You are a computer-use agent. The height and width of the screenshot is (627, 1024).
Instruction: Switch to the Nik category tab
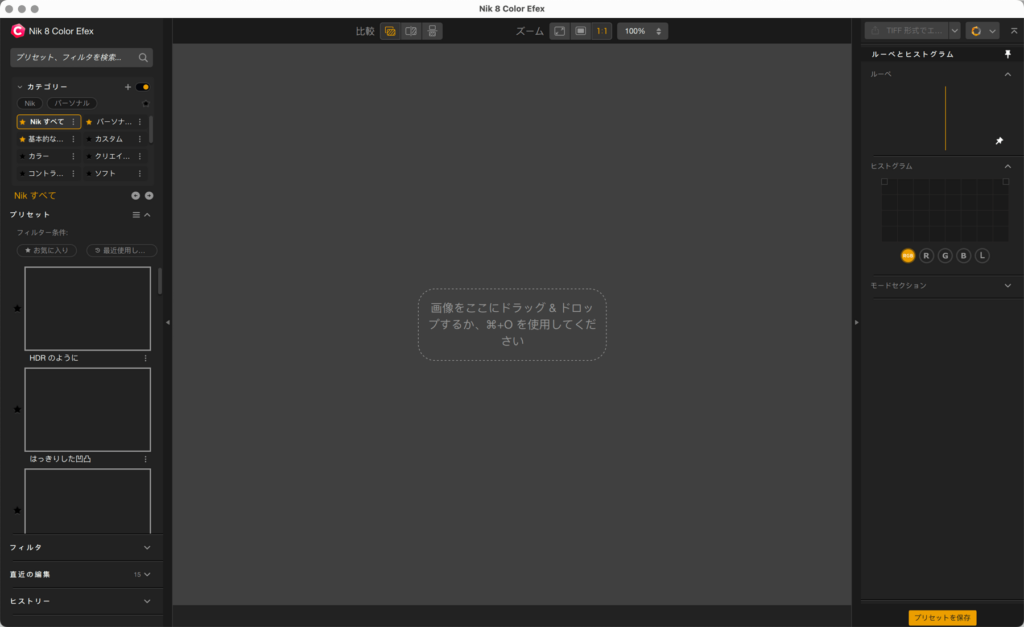pyautogui.click(x=30, y=103)
